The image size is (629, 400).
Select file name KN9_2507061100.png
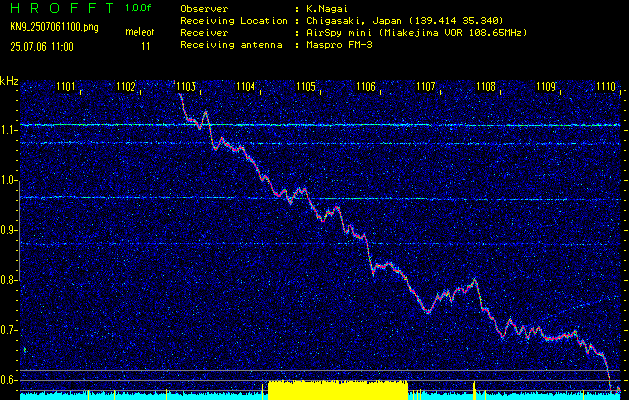54,27
